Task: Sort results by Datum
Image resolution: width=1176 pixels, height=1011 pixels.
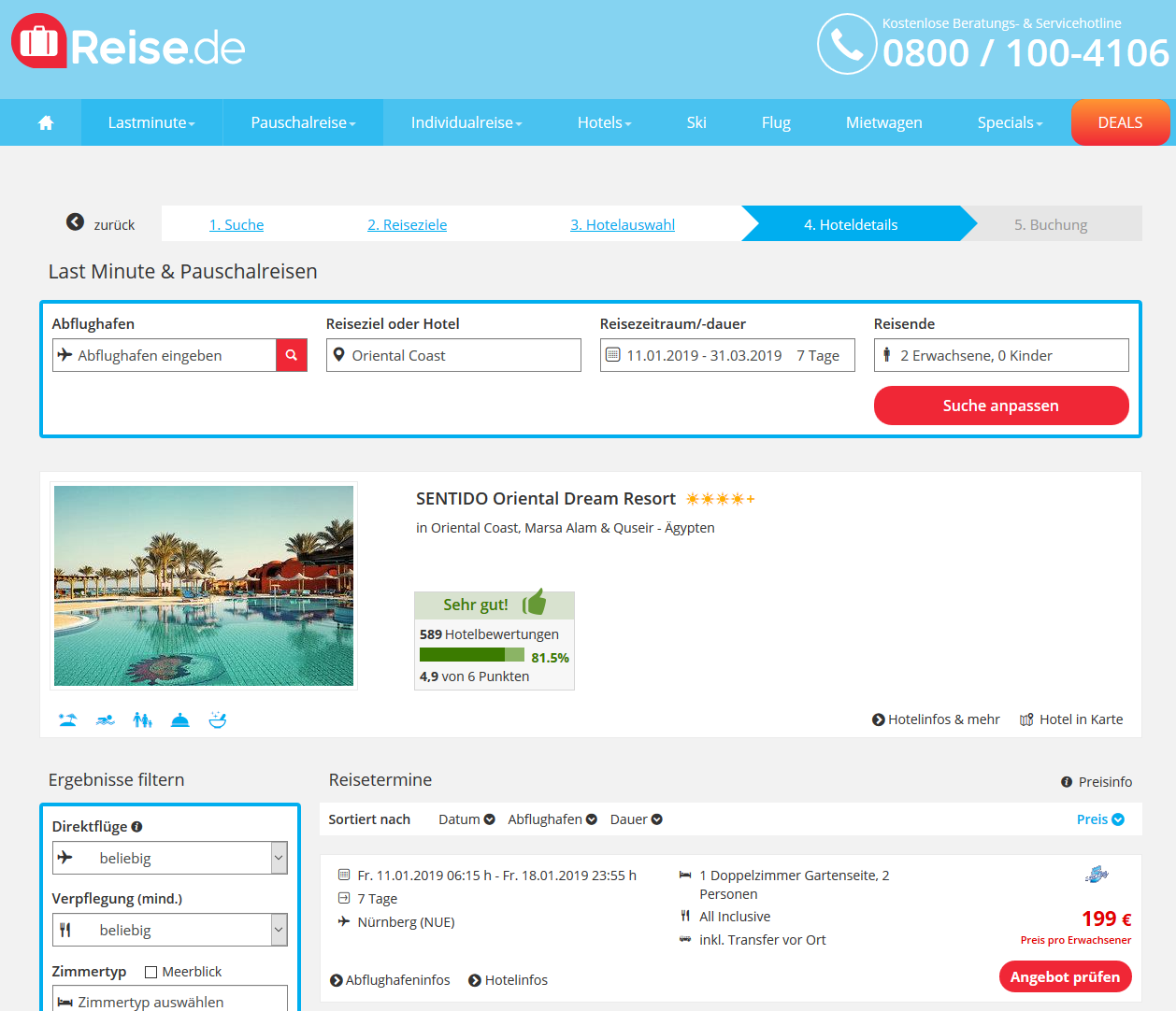Action: [466, 819]
